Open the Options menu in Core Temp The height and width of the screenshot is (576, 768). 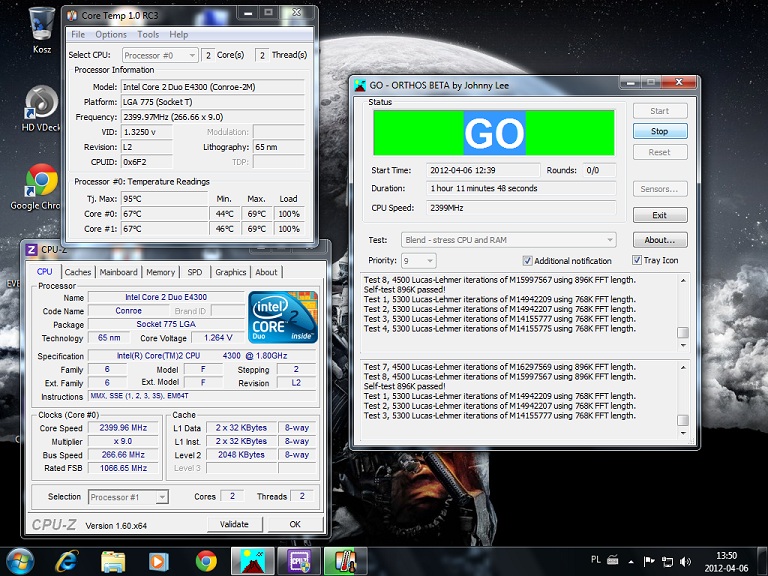111,34
